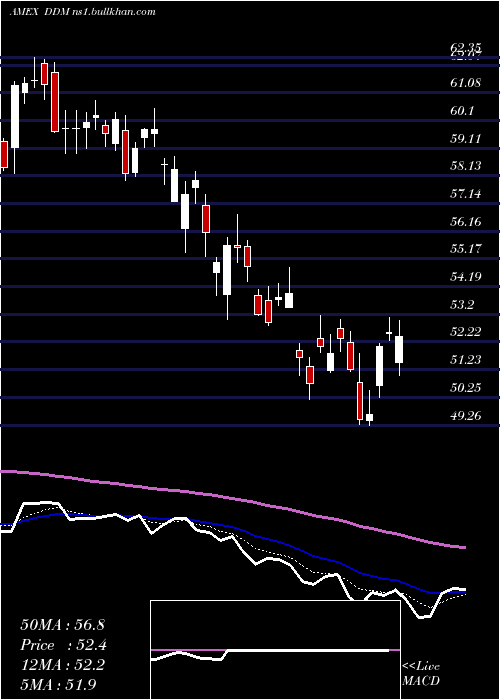Select the 58.13 price level label
This screenshot has width=500, height=700.
click(466, 166)
